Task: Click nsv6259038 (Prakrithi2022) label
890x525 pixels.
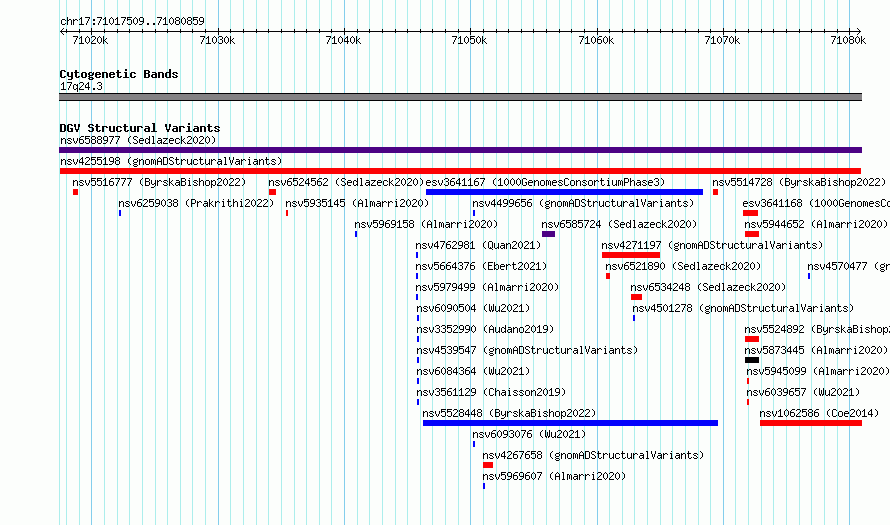Action: click(196, 203)
